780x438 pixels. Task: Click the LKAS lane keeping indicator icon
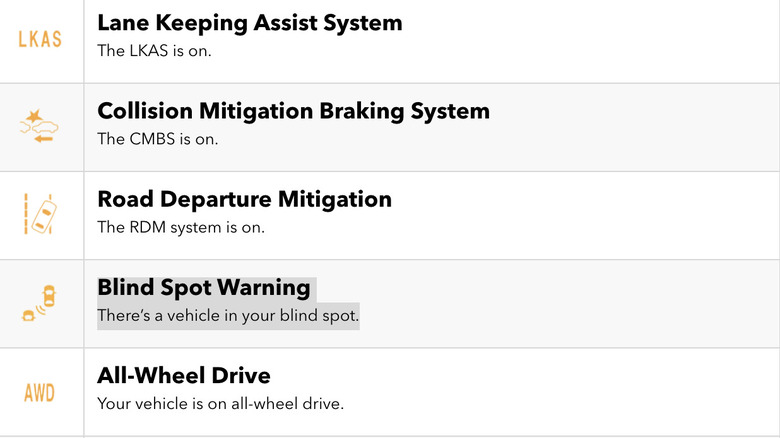coord(40,40)
